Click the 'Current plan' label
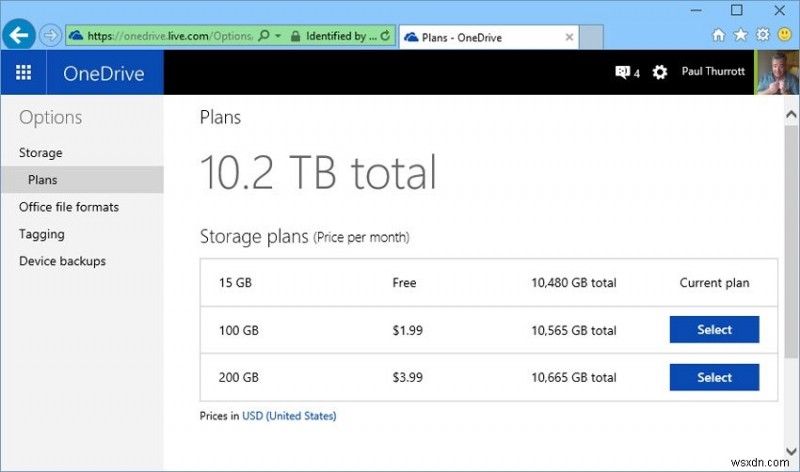 [x=714, y=283]
